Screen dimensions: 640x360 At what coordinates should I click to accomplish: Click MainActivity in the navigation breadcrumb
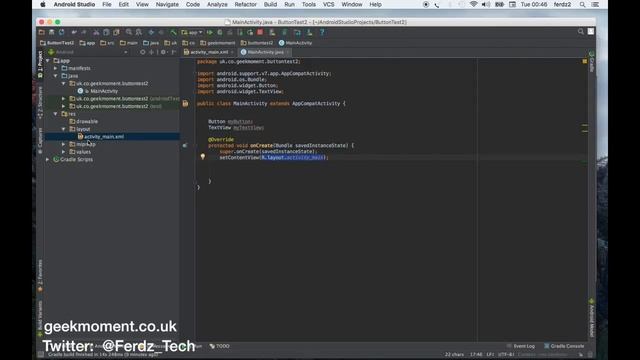(x=296, y=43)
